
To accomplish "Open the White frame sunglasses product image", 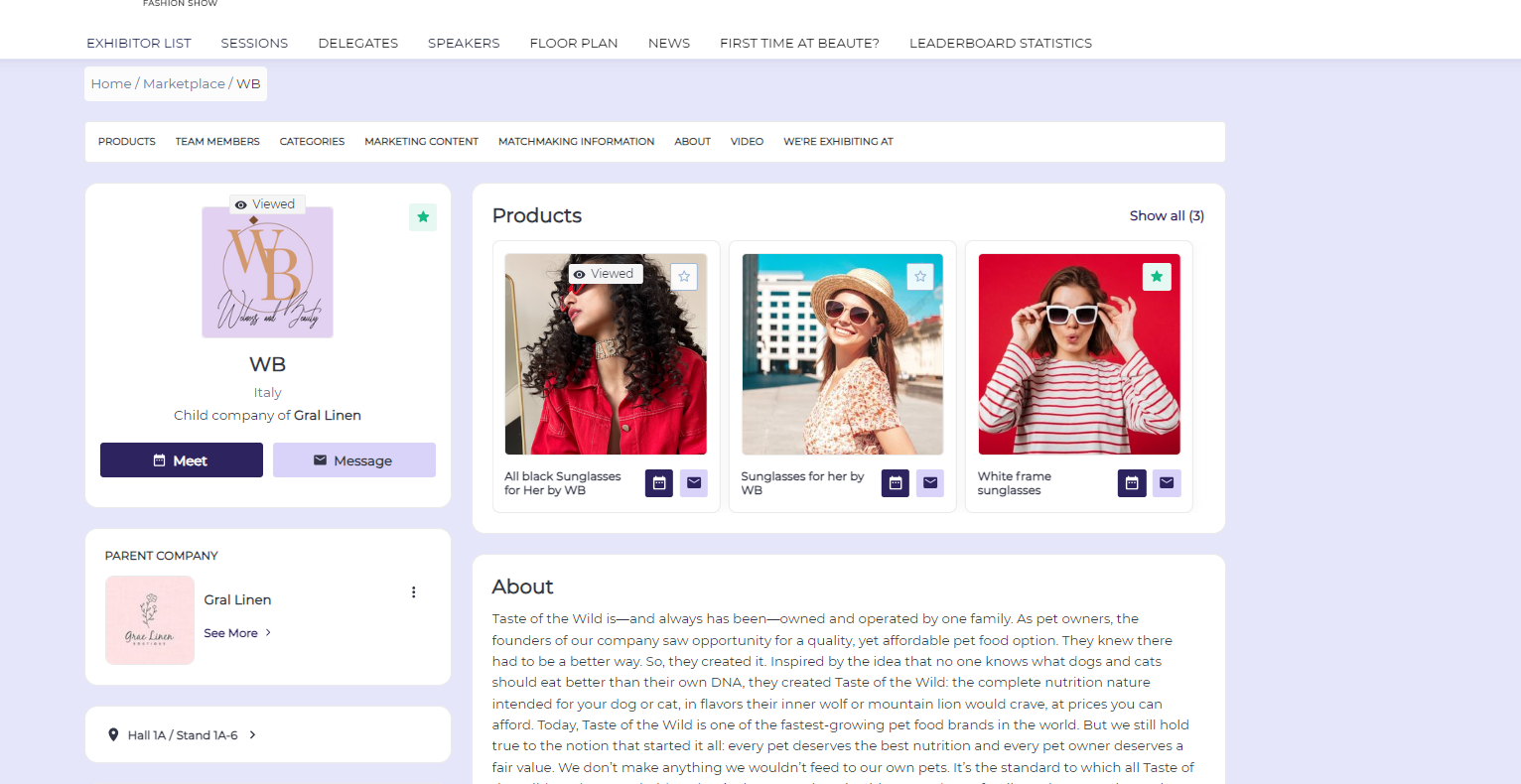I will pos(1079,354).
